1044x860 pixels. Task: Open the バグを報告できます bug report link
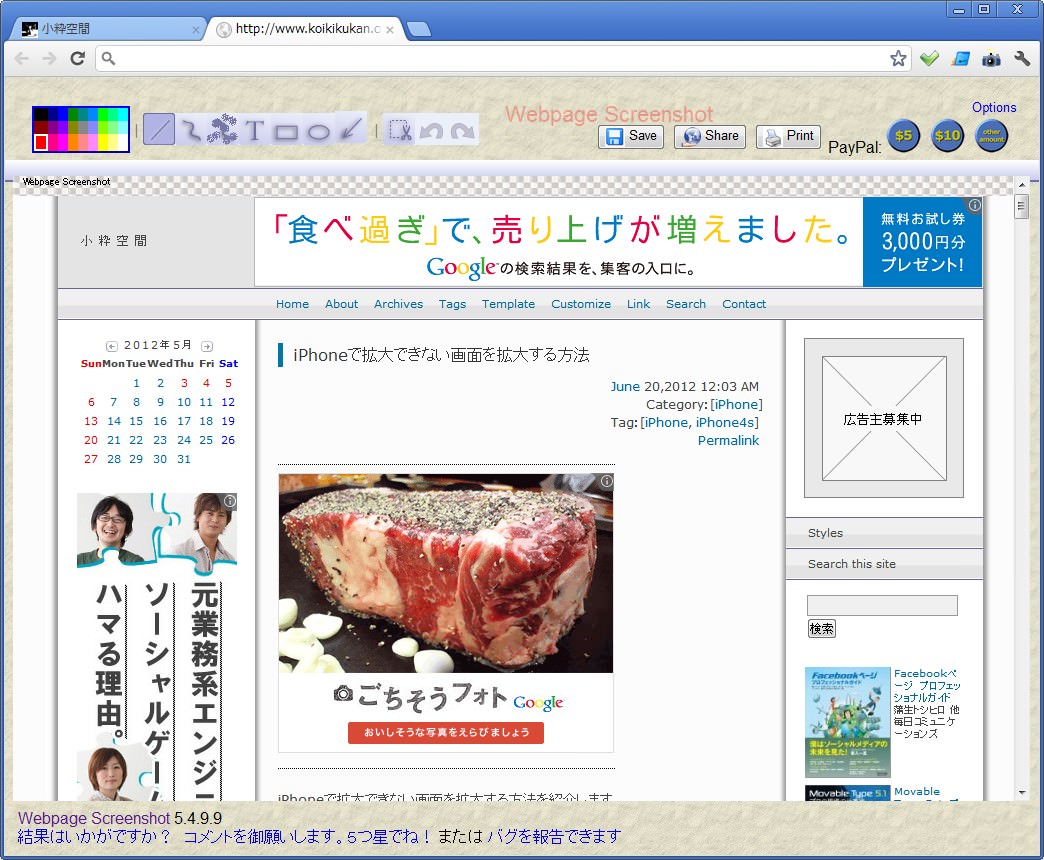click(x=554, y=837)
